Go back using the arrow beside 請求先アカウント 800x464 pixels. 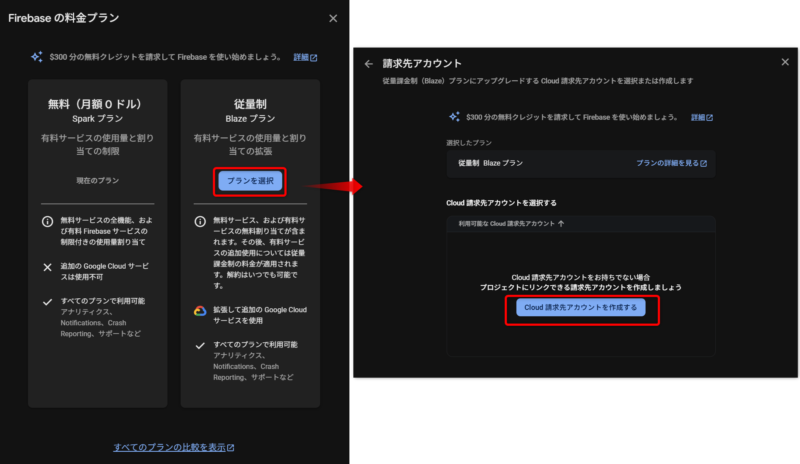(x=369, y=64)
